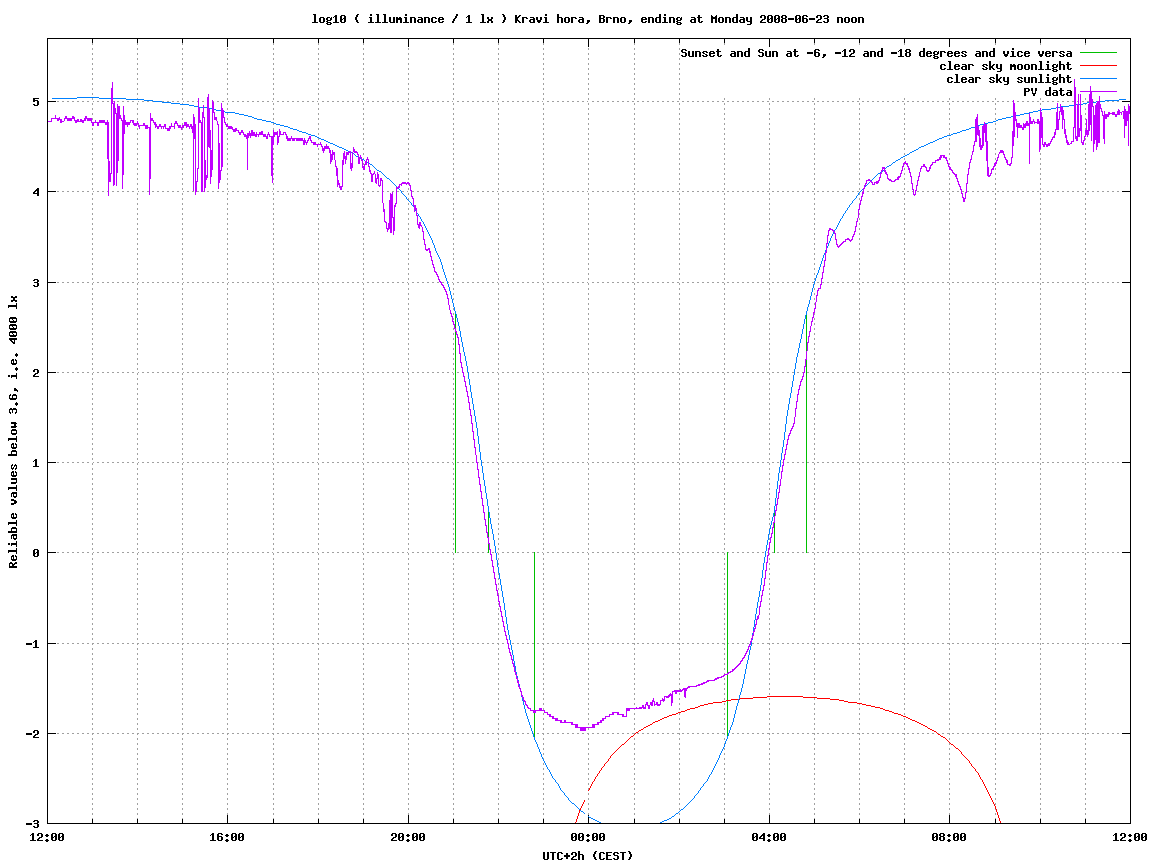Click the leftmost 12:00 x-axis tick label
Screen dimensions: 1151x863
[48, 837]
